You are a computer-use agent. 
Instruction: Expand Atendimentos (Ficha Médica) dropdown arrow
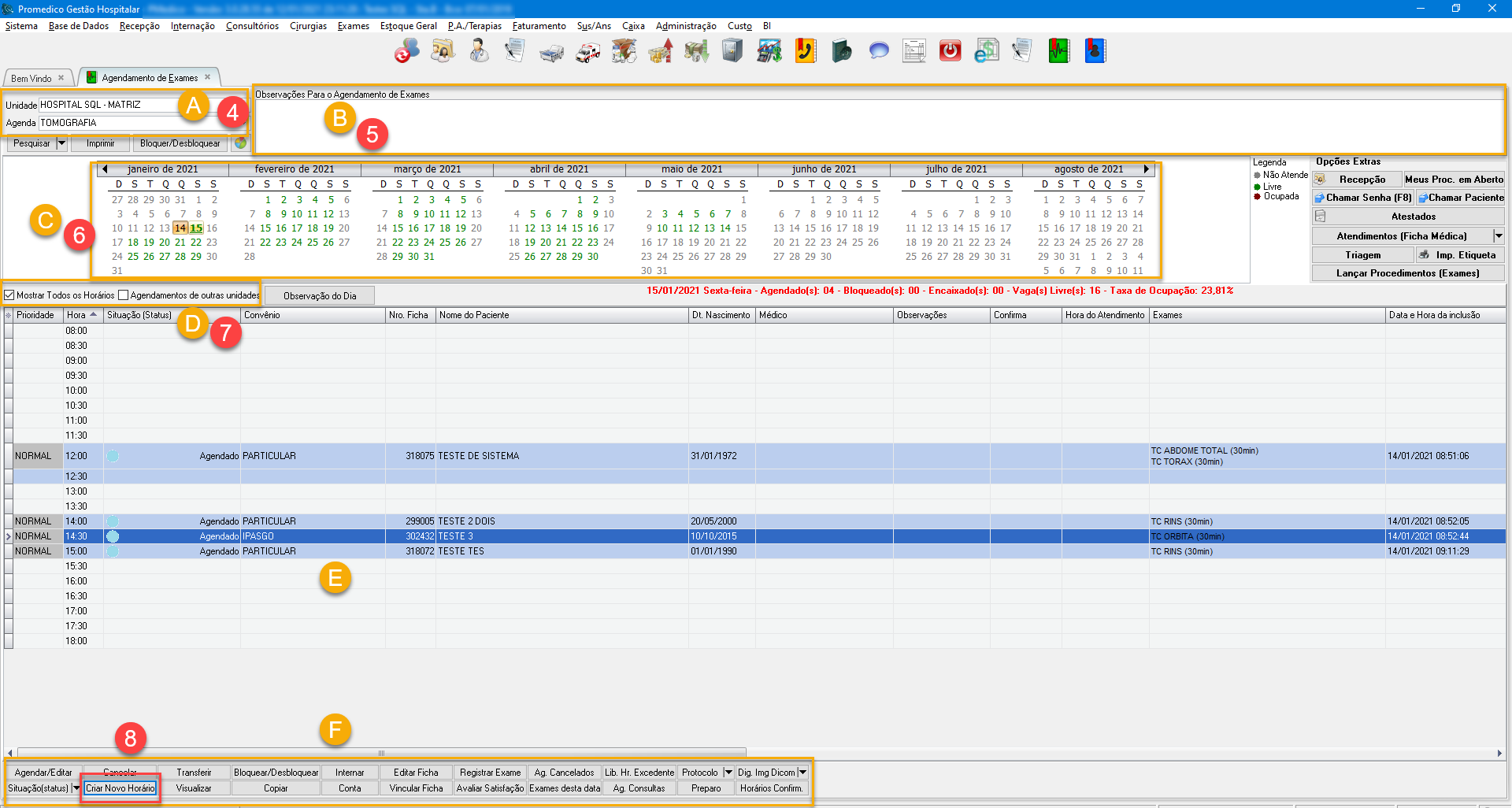coord(1498,235)
